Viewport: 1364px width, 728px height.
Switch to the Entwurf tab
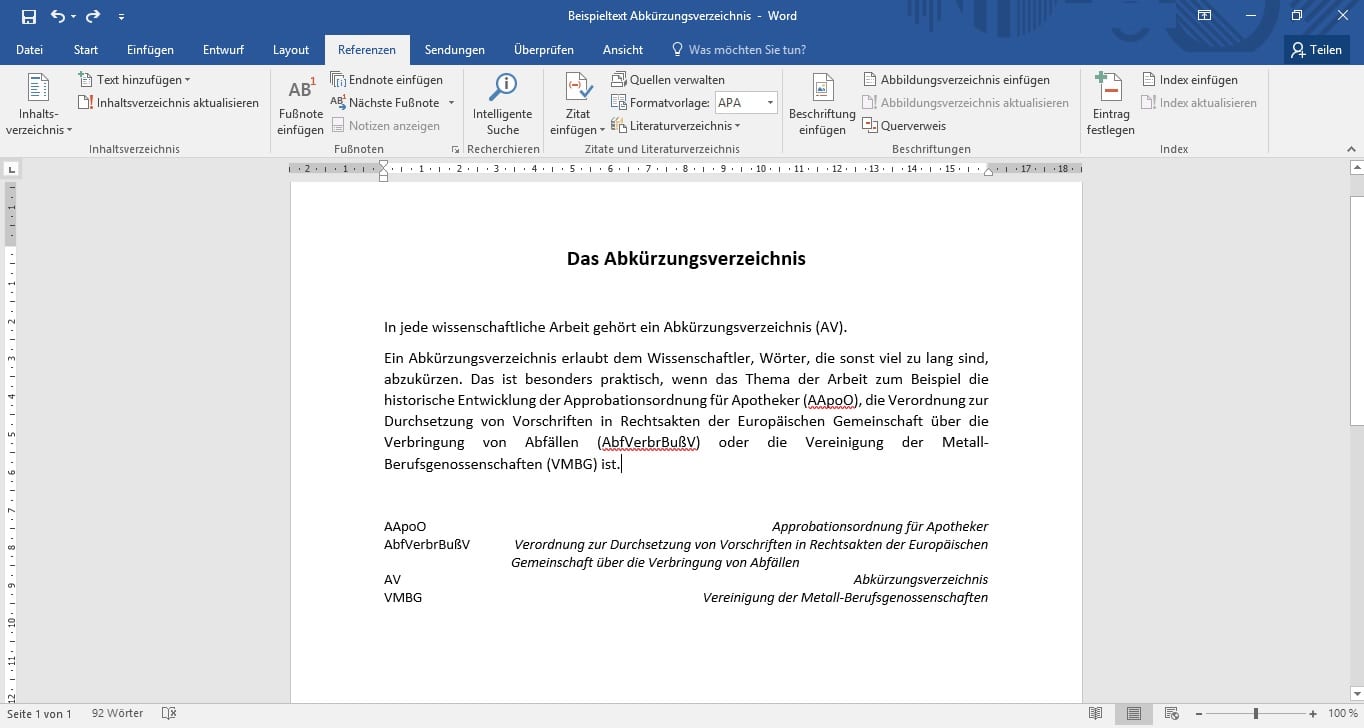223,50
